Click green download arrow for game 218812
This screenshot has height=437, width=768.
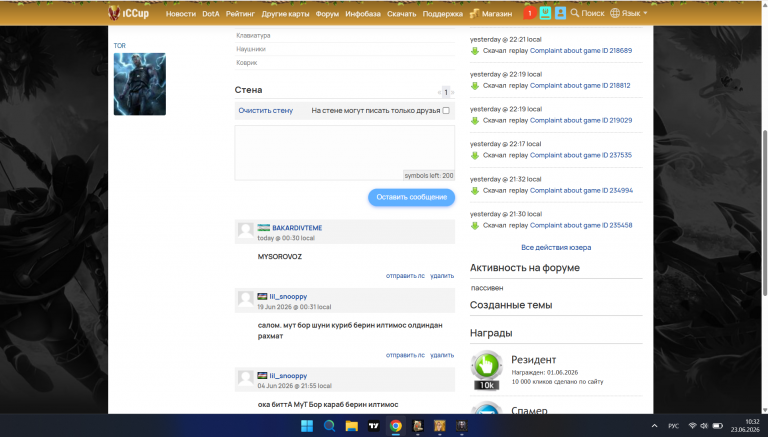click(475, 86)
